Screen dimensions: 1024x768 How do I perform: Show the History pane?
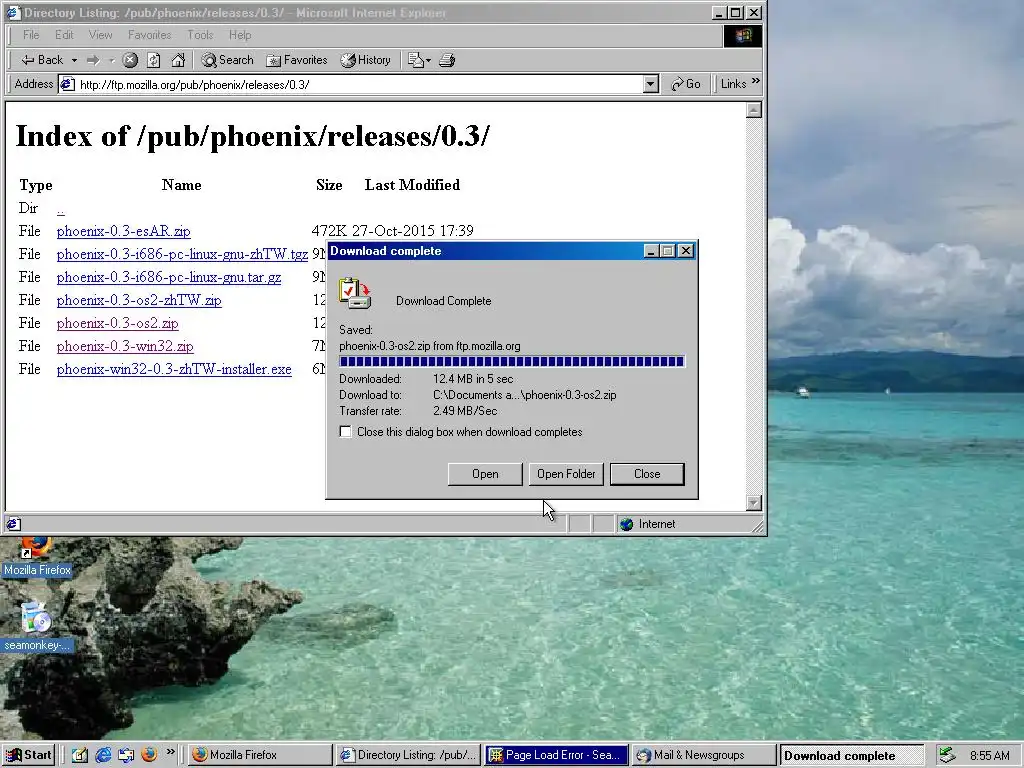click(x=366, y=60)
